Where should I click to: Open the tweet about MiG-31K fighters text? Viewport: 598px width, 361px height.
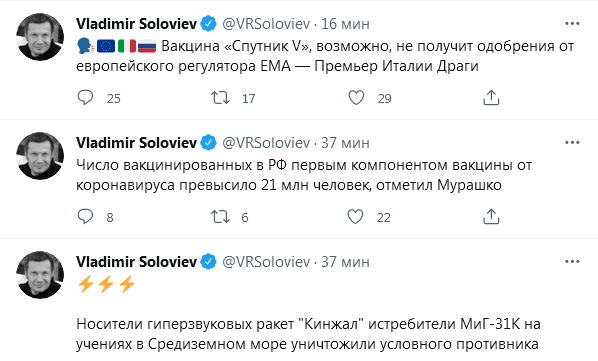click(x=308, y=334)
